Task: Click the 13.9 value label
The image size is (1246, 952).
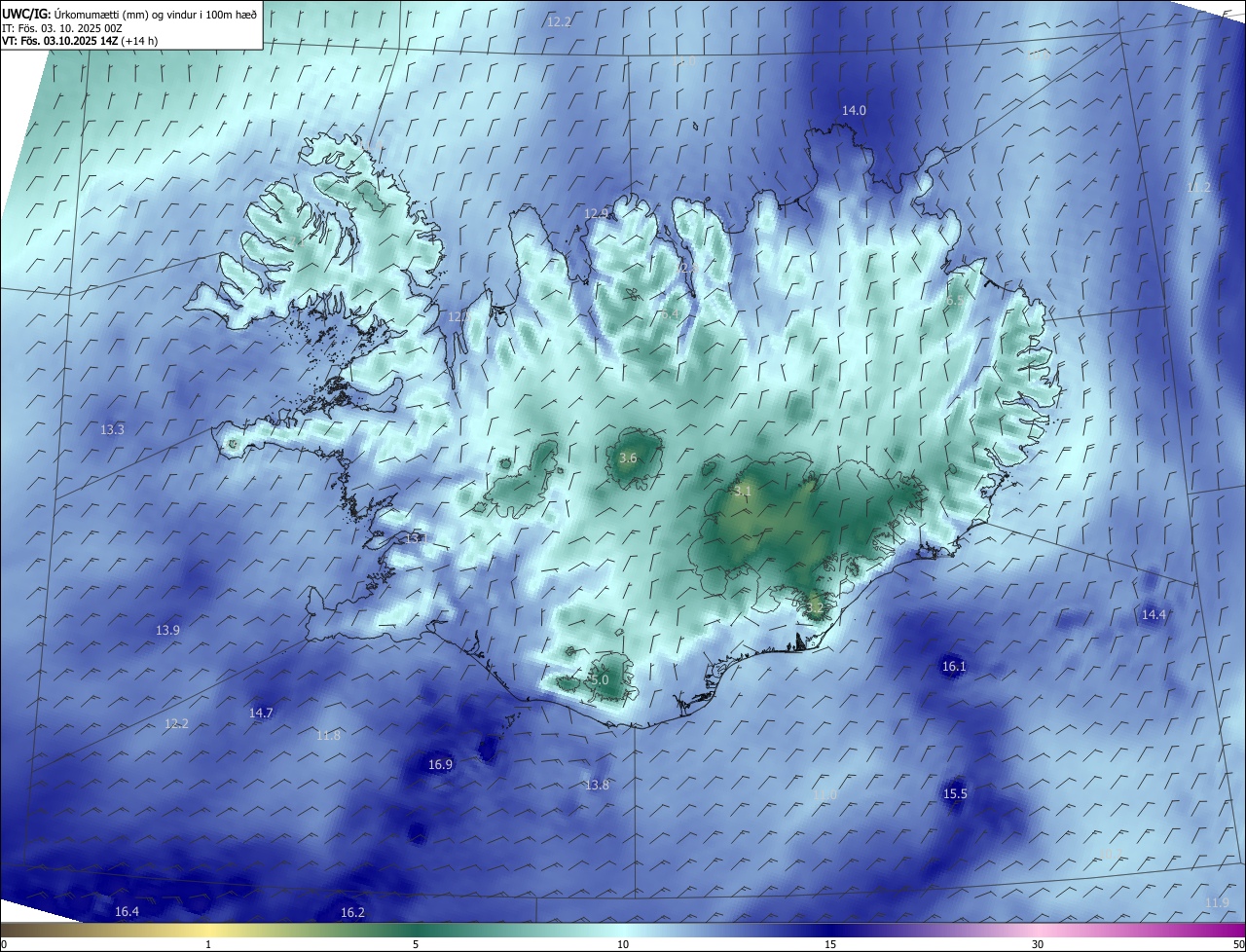Action: [167, 631]
